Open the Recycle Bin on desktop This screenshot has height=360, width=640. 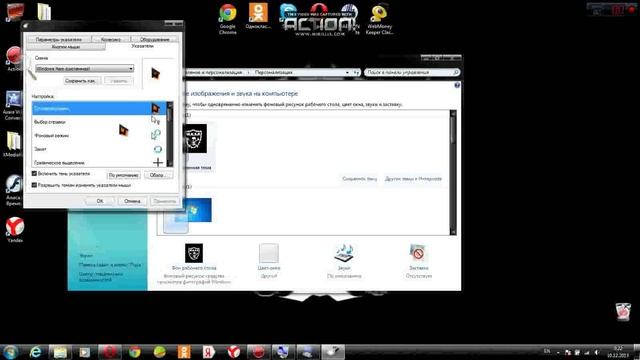point(623,311)
